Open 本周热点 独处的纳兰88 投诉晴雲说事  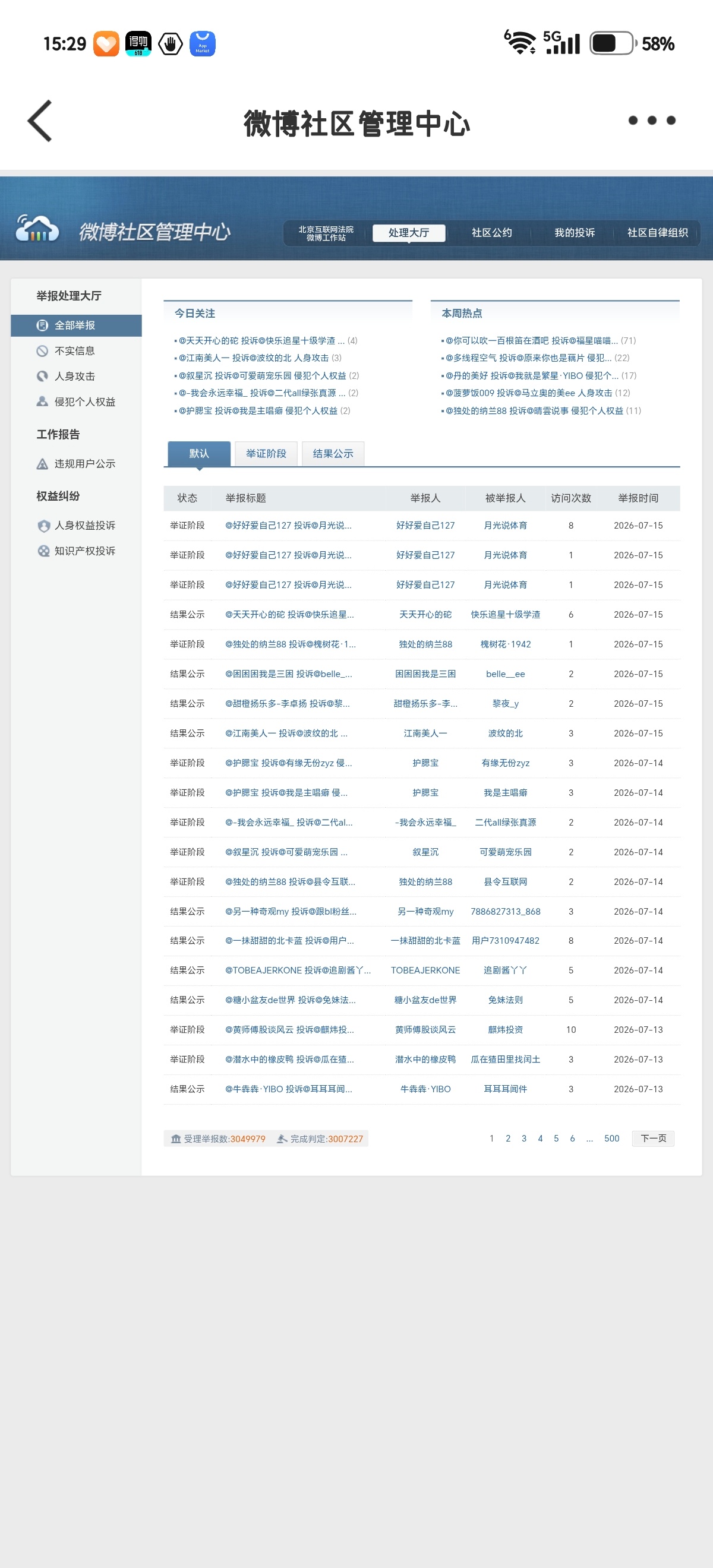(534, 411)
